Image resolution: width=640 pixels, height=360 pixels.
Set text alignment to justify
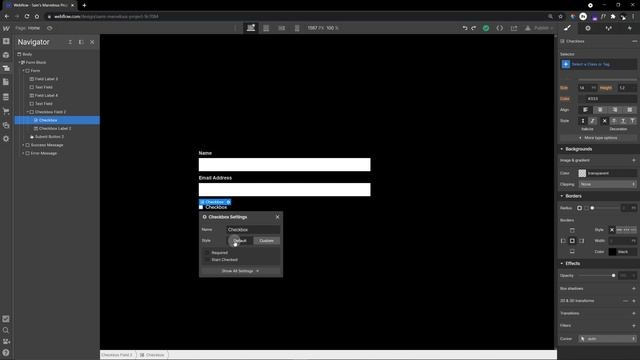(x=629, y=110)
